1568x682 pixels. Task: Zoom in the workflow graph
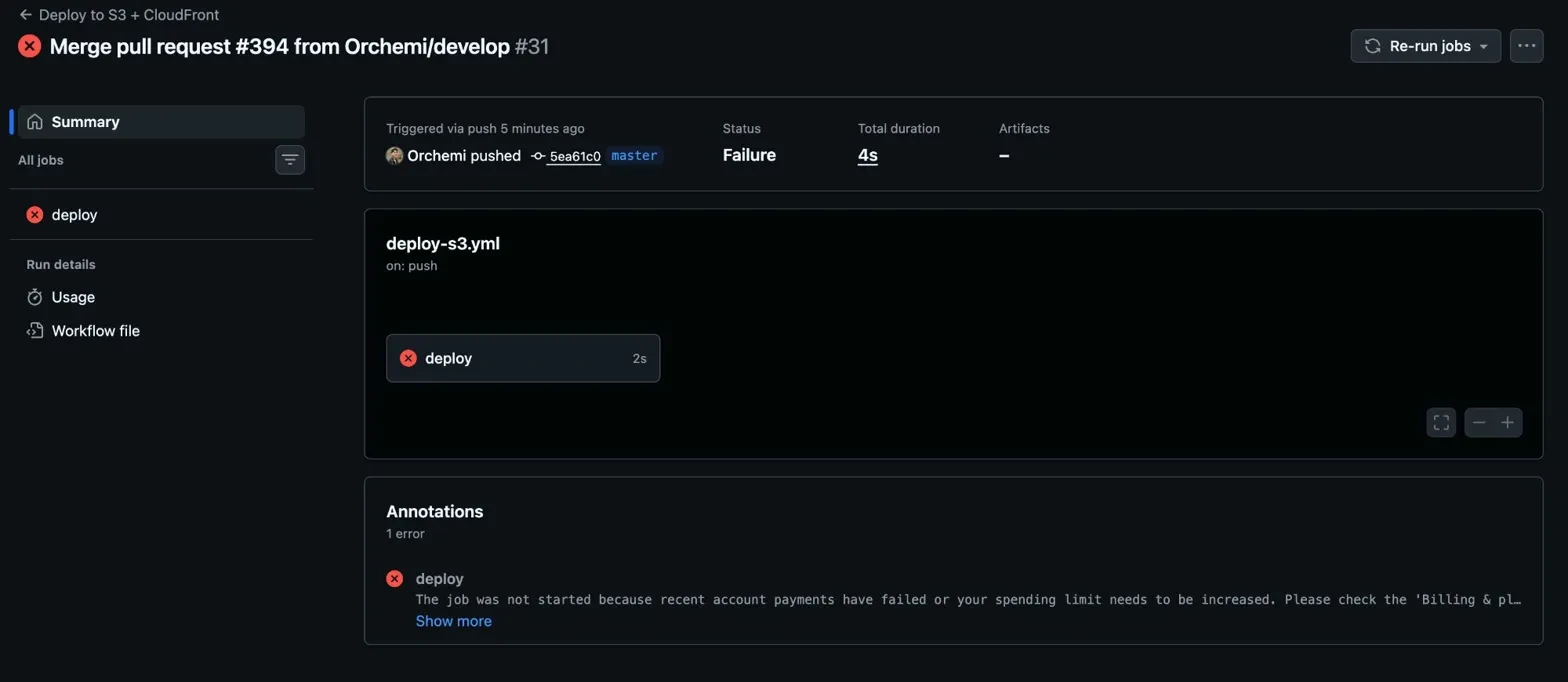click(1508, 422)
